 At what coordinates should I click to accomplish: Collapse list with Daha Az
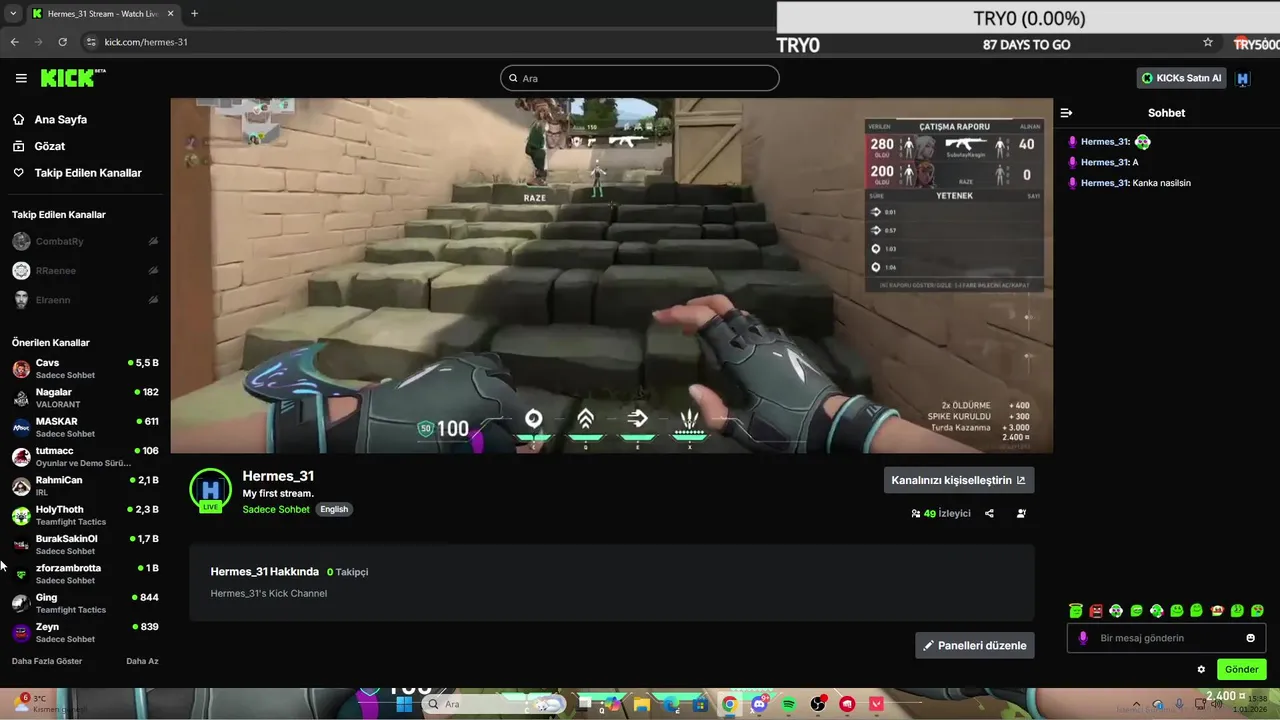click(142, 661)
